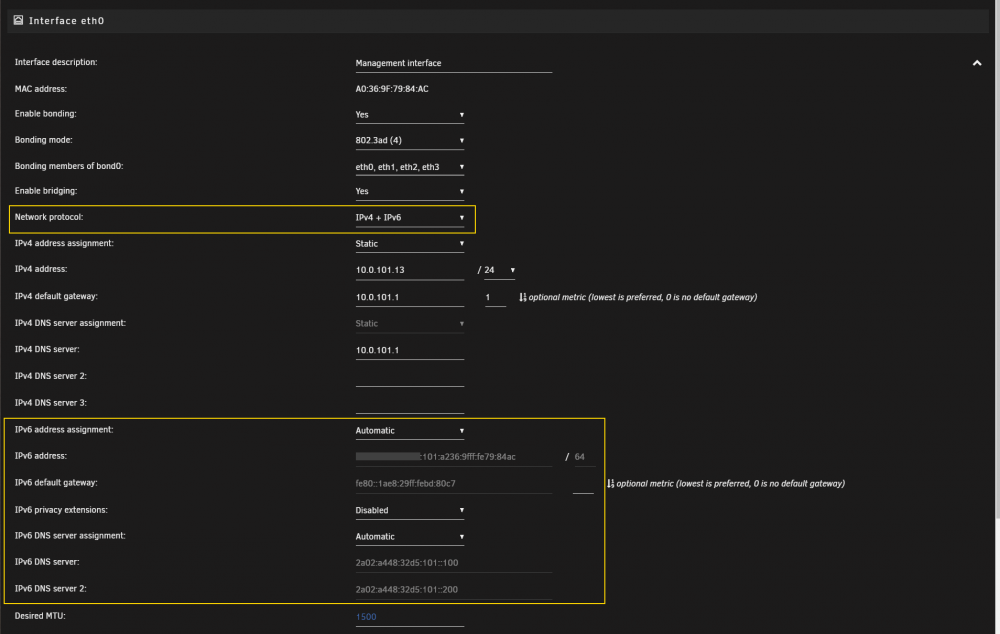Click the IPv6 DNS server 2 field
The width and height of the screenshot is (1000, 634).
coord(453,590)
